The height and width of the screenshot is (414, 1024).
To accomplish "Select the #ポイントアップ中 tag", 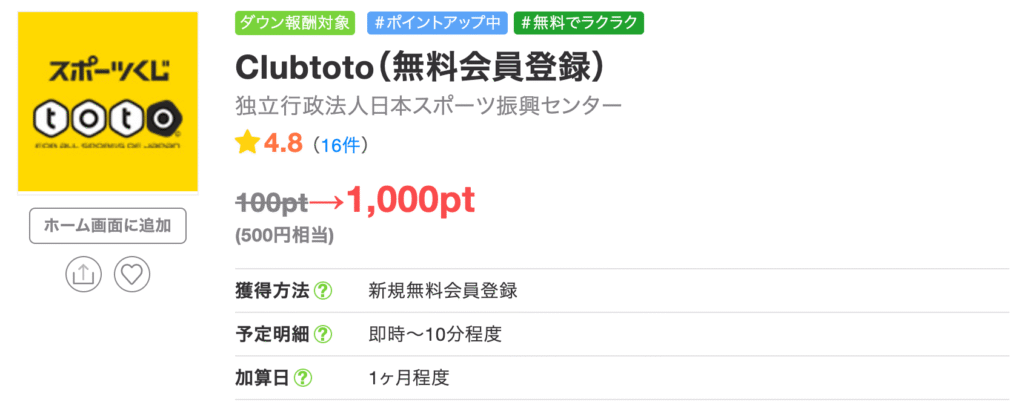I will (437, 23).
